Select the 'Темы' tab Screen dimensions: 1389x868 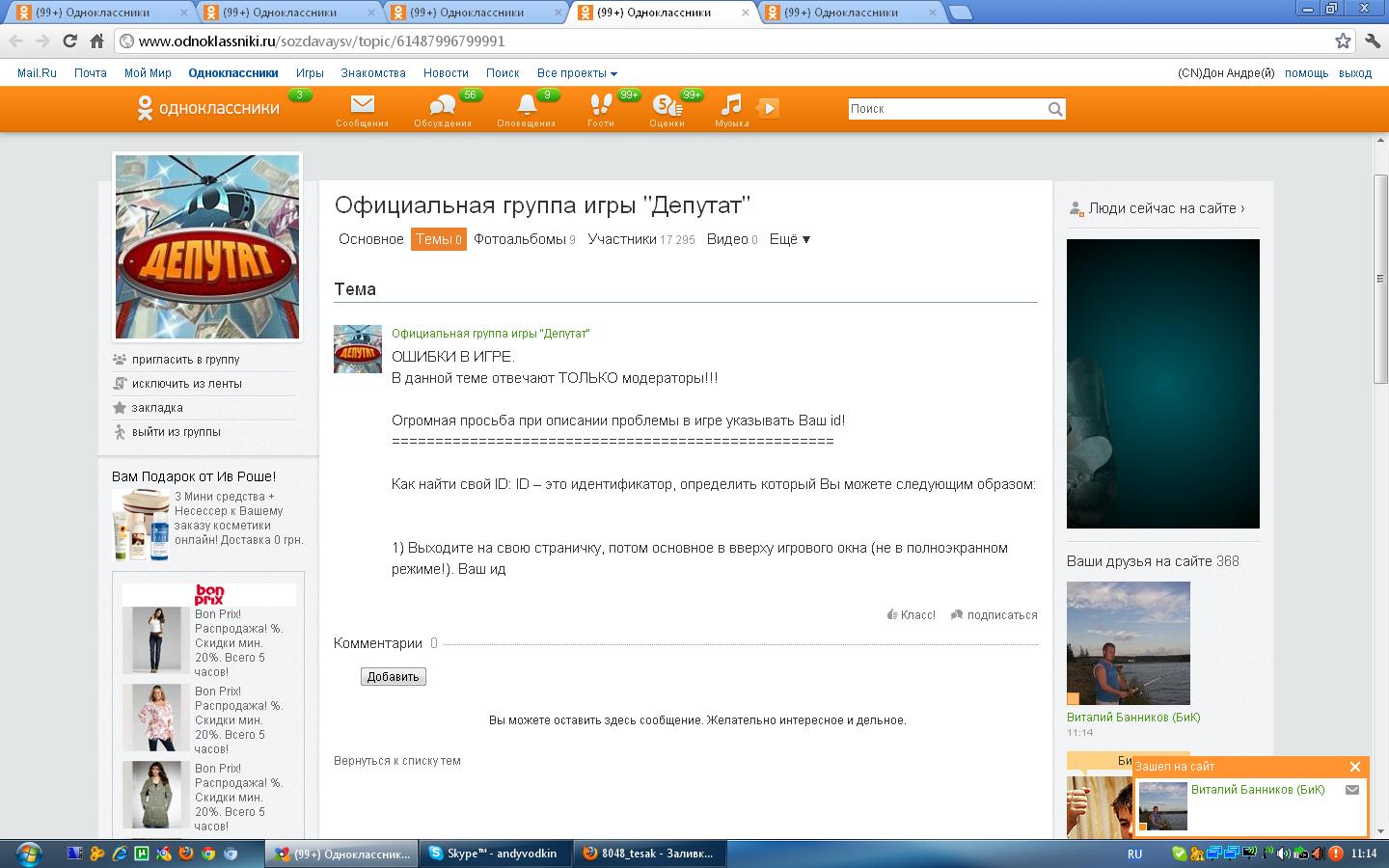click(x=439, y=239)
